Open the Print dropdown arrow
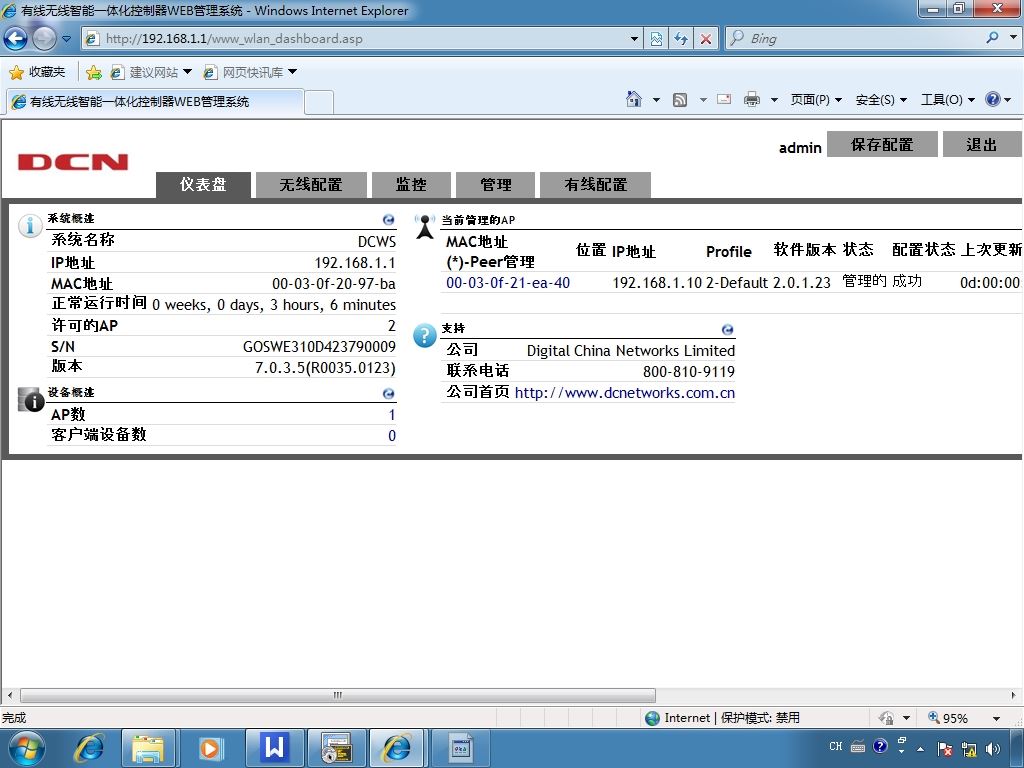Screen dimensions: 1024x768 [x=774, y=100]
